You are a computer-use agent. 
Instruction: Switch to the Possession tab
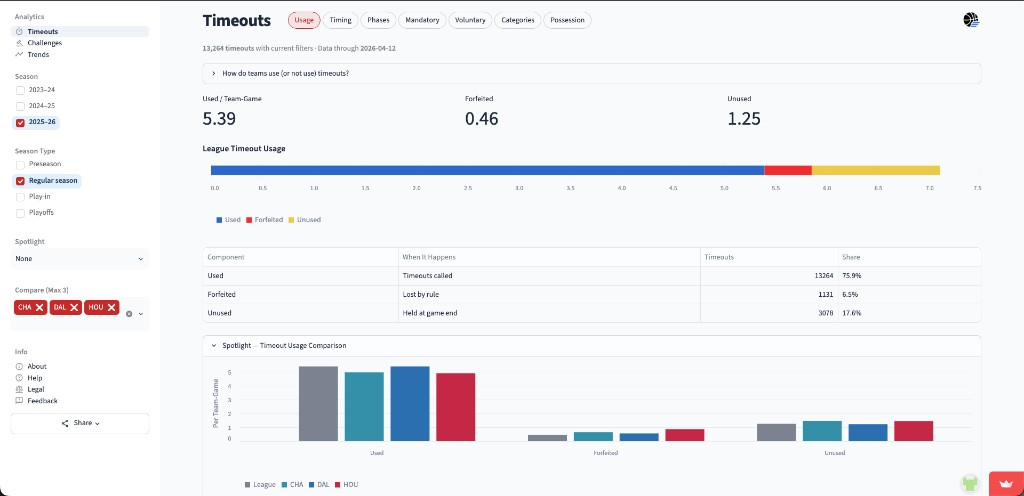pos(568,20)
